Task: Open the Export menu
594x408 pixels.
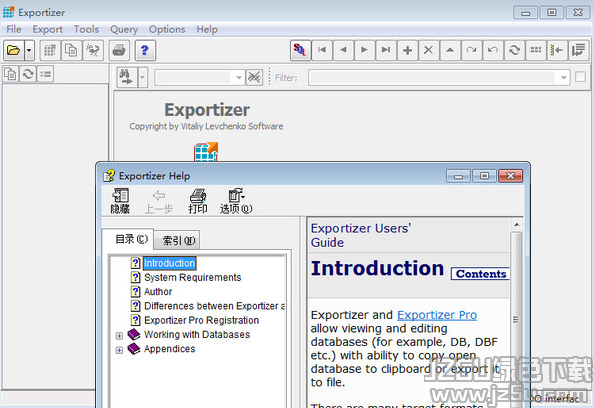Action: pos(47,29)
